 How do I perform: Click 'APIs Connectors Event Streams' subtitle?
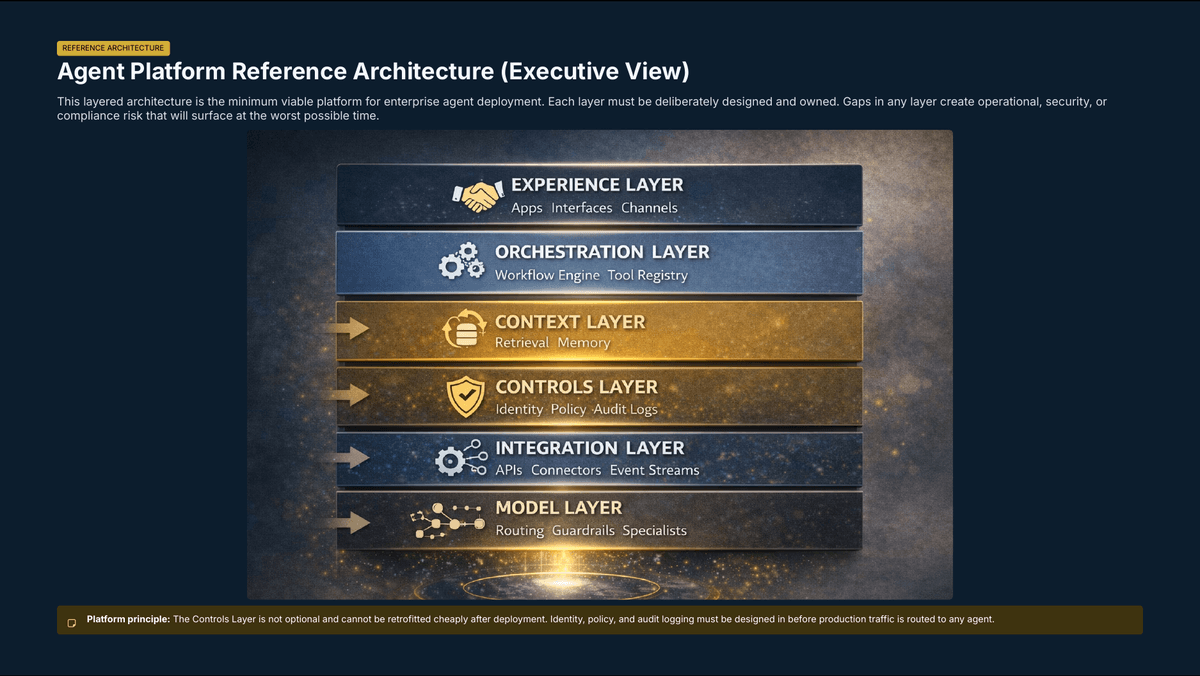coord(597,470)
